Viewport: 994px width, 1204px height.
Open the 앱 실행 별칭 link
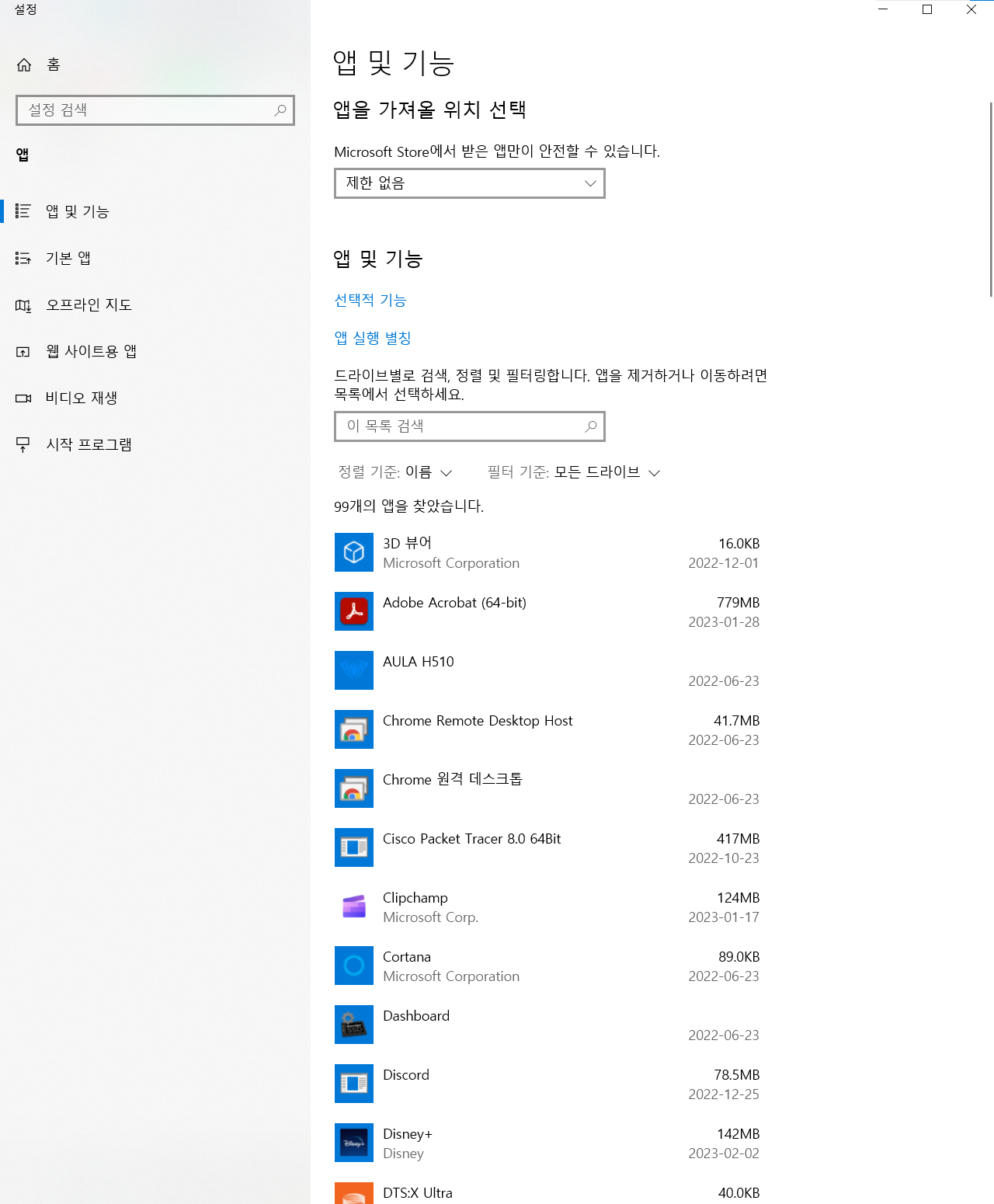click(373, 338)
